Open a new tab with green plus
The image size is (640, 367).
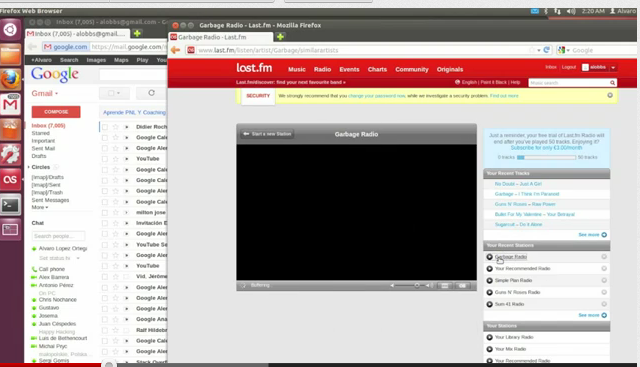pos(280,37)
